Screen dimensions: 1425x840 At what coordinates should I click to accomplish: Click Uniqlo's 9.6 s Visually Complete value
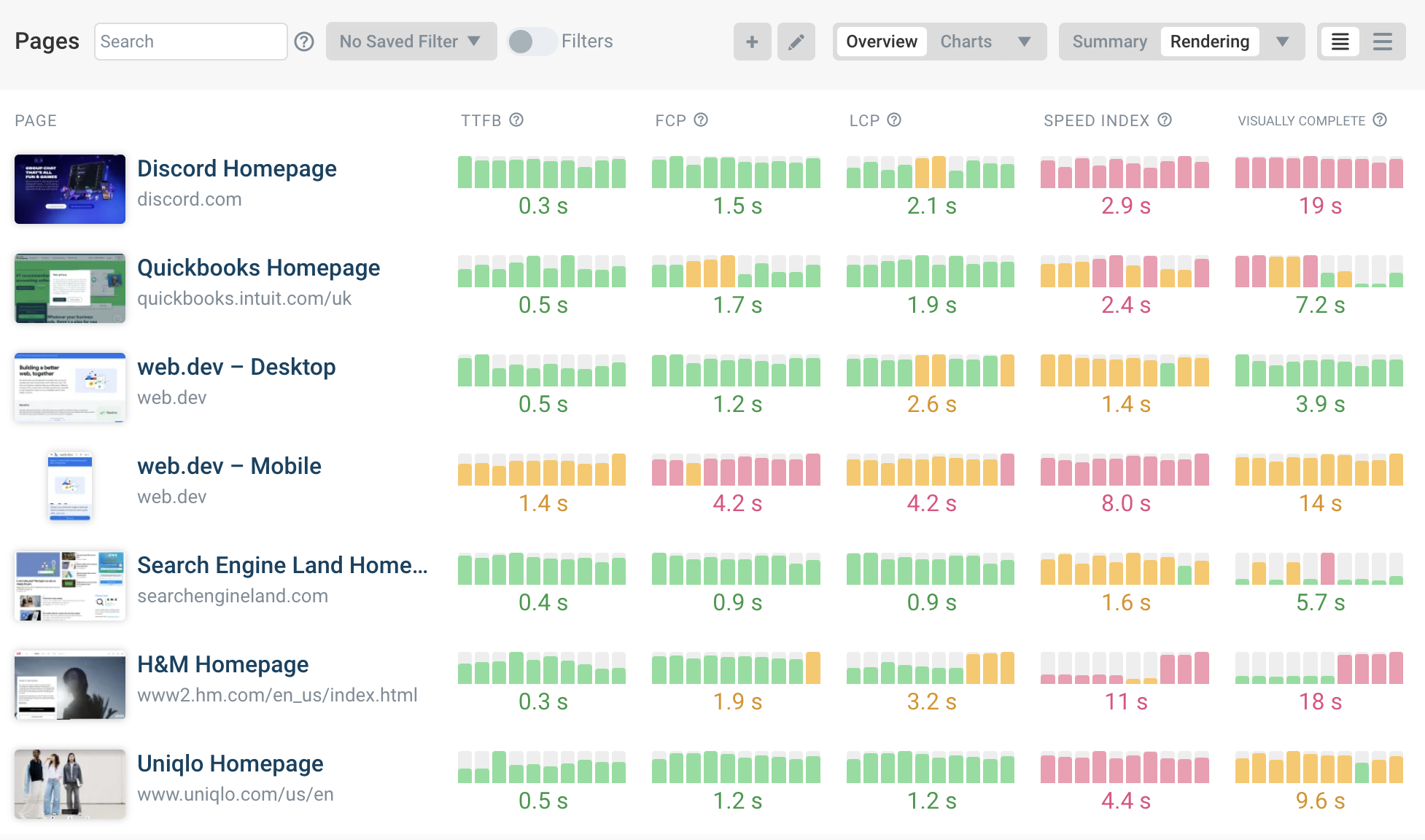pyautogui.click(x=1320, y=801)
